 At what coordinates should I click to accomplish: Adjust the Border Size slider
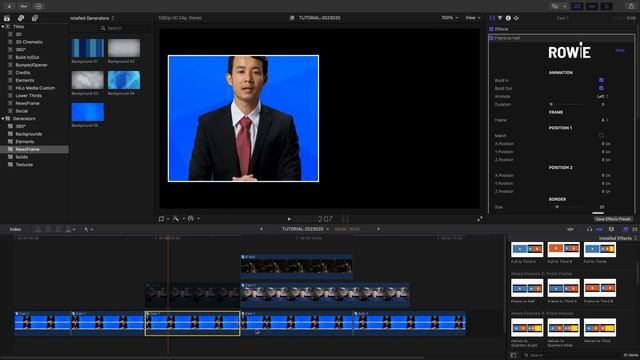[x=567, y=207]
